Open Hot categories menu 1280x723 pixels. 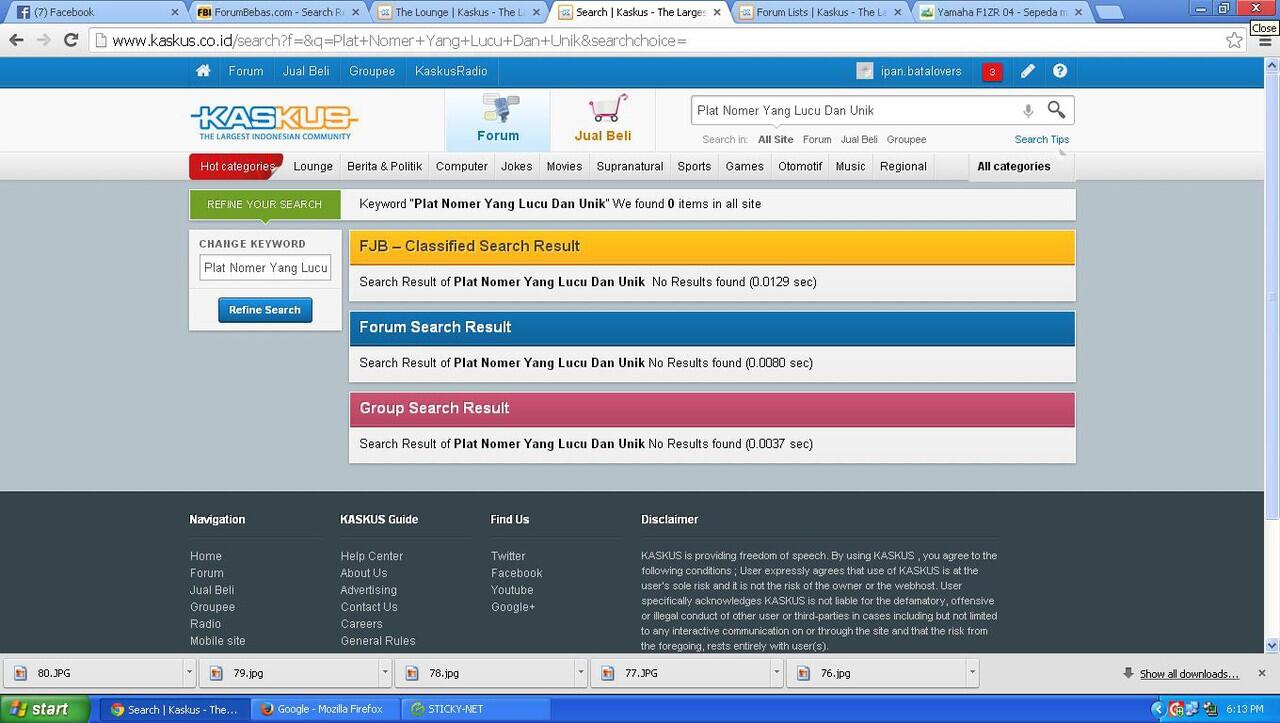(236, 166)
